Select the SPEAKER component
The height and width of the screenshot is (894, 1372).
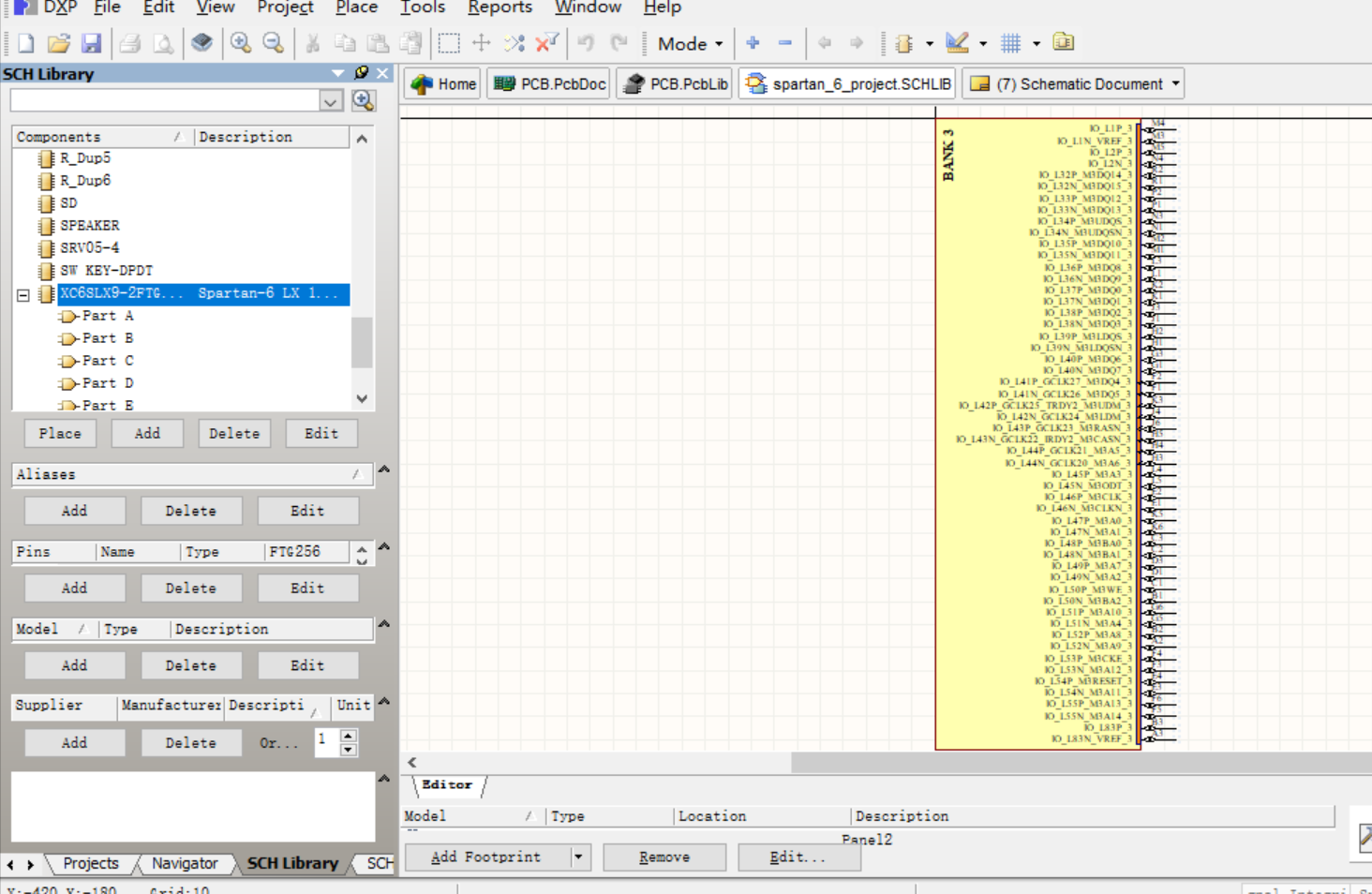point(89,226)
